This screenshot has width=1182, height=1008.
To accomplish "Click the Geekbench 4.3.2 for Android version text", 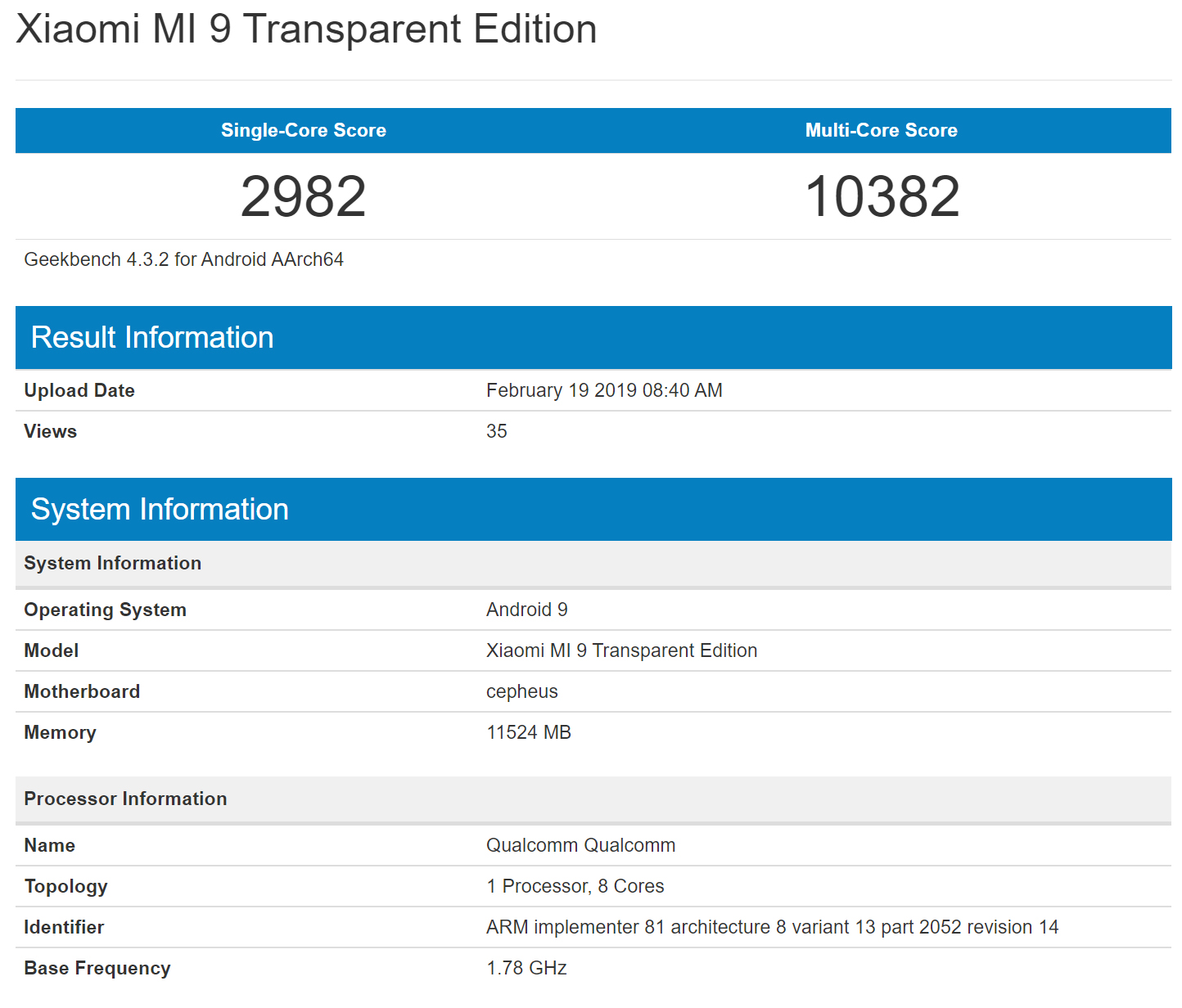I will pos(183,259).
